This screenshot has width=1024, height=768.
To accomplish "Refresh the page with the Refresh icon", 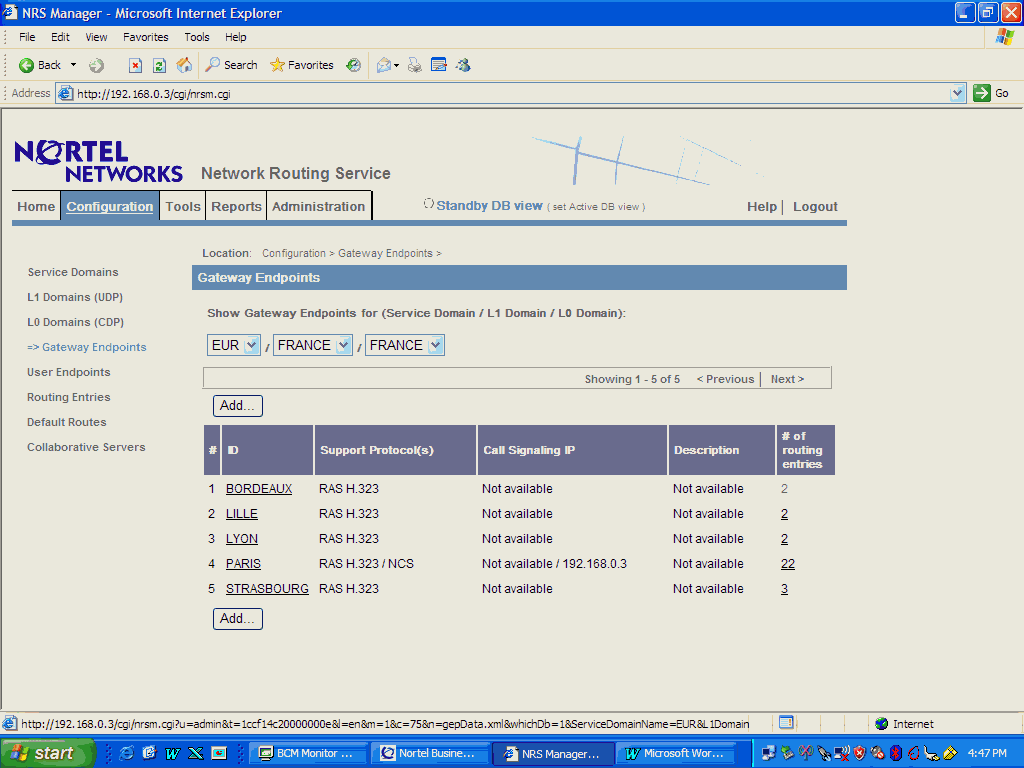I will [x=159, y=65].
